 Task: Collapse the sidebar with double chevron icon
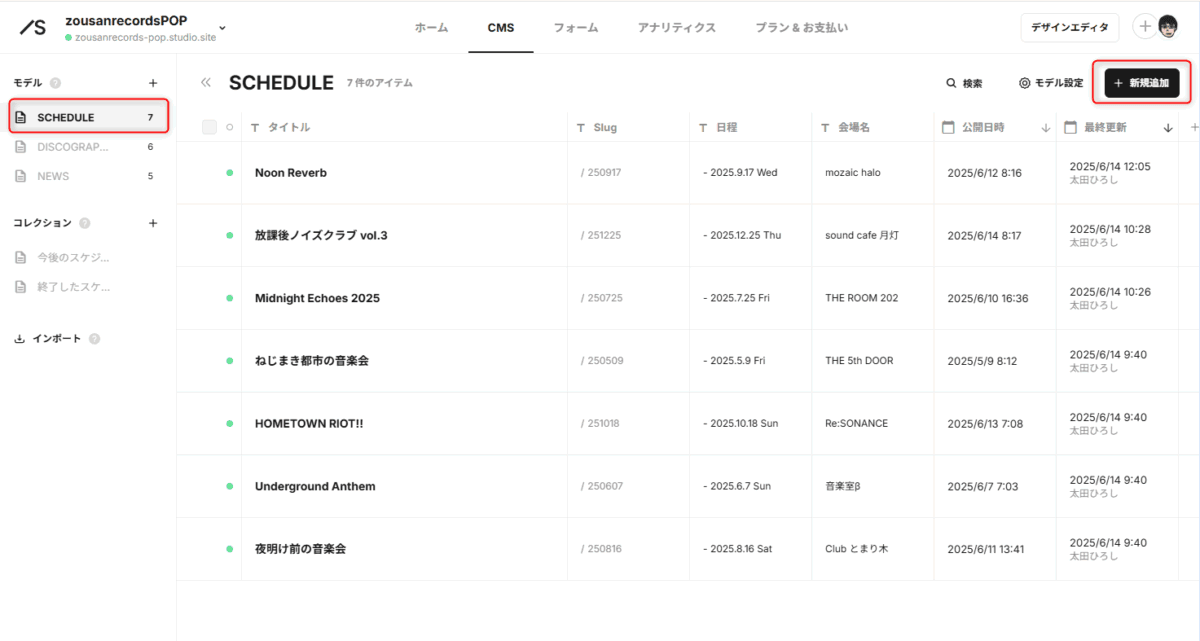206,83
